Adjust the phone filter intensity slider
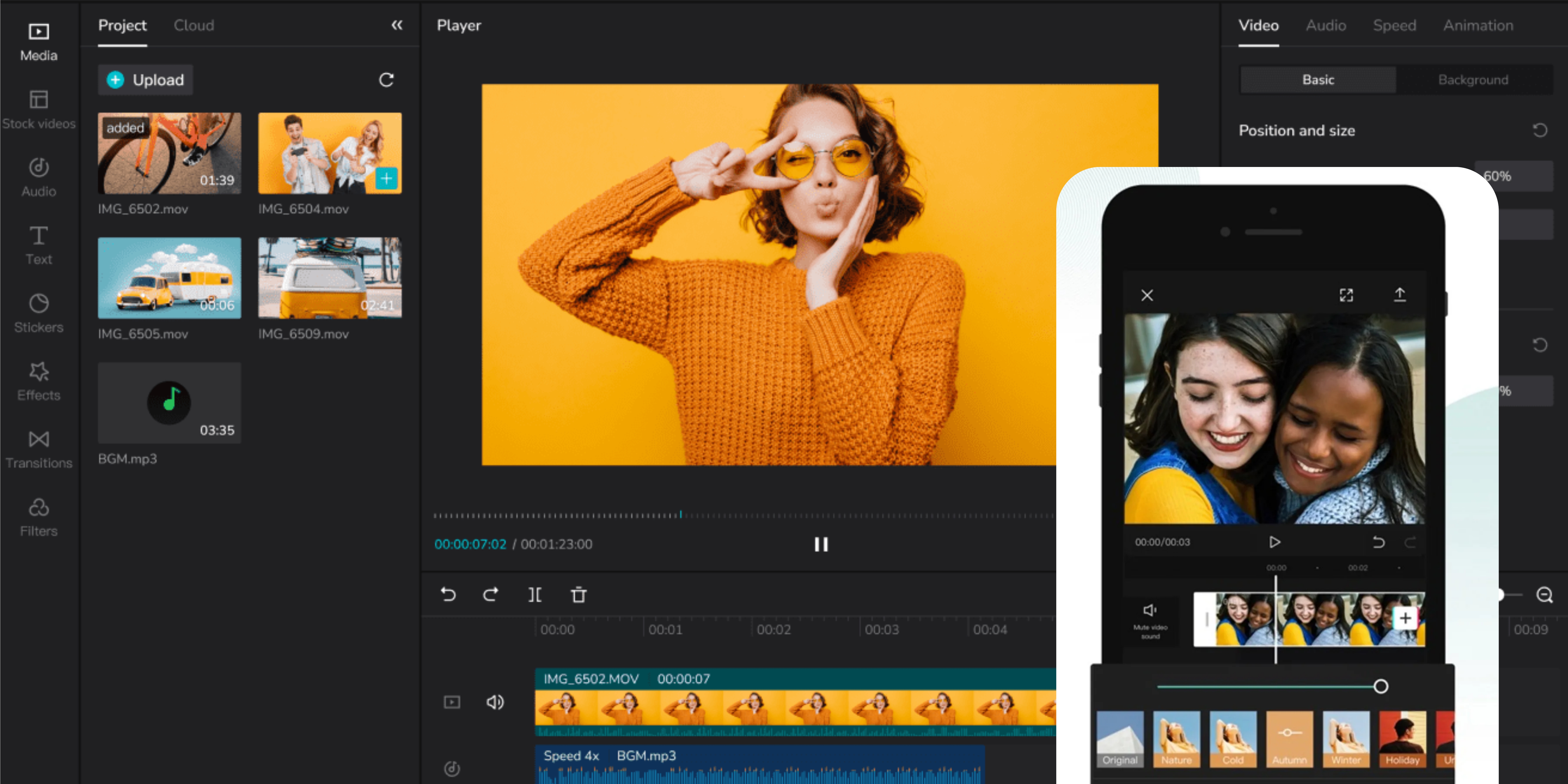The height and width of the screenshot is (784, 1568). coord(1381,687)
